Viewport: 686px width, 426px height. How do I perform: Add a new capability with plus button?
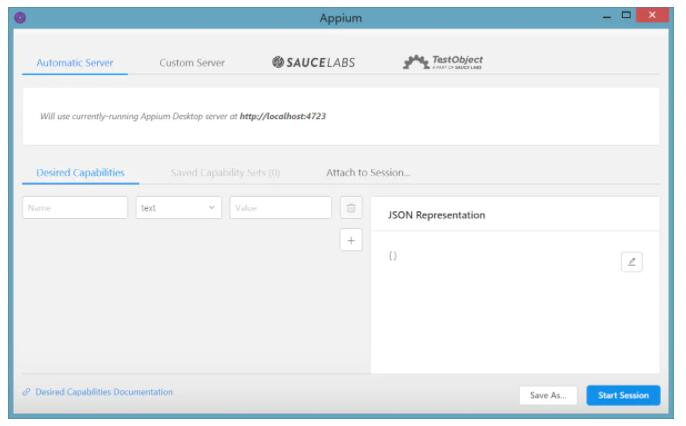tap(351, 240)
